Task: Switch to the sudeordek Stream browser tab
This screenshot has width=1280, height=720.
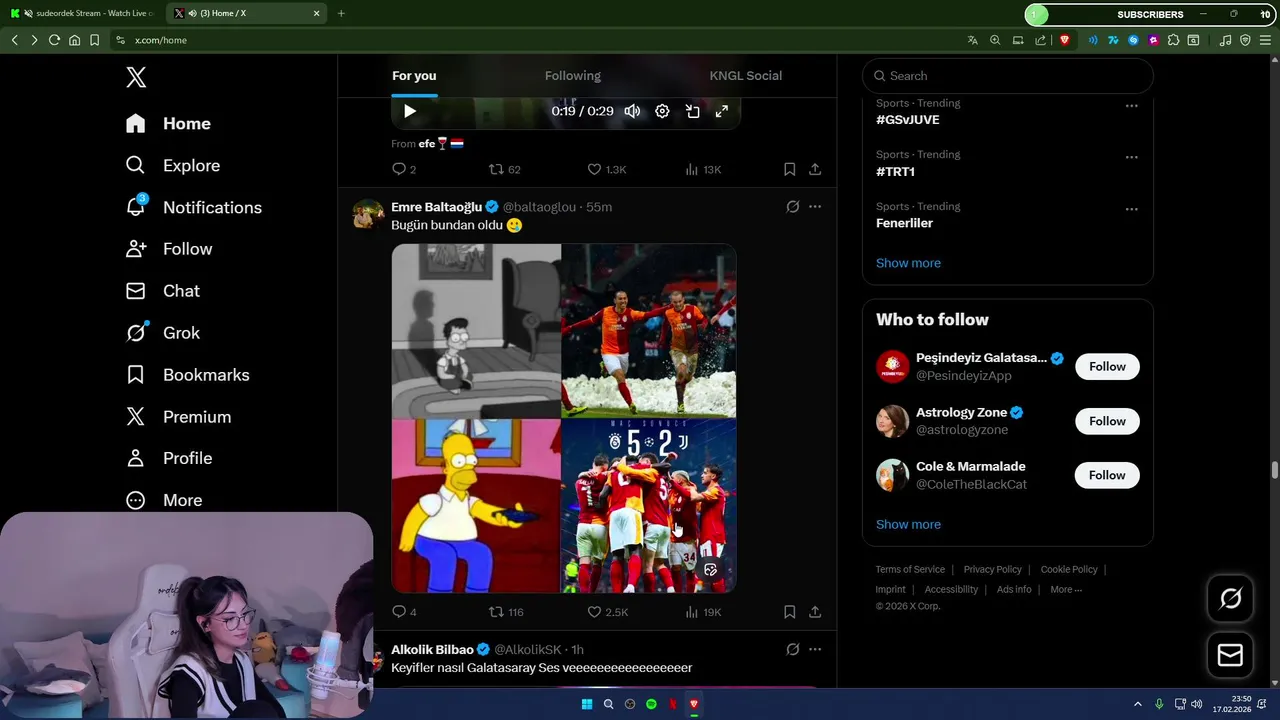Action: tap(83, 13)
